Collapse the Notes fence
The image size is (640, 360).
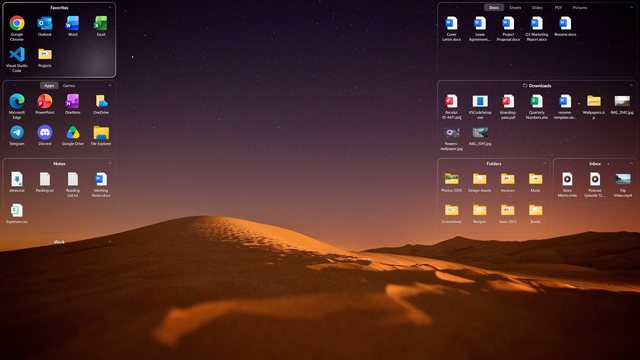[110, 163]
